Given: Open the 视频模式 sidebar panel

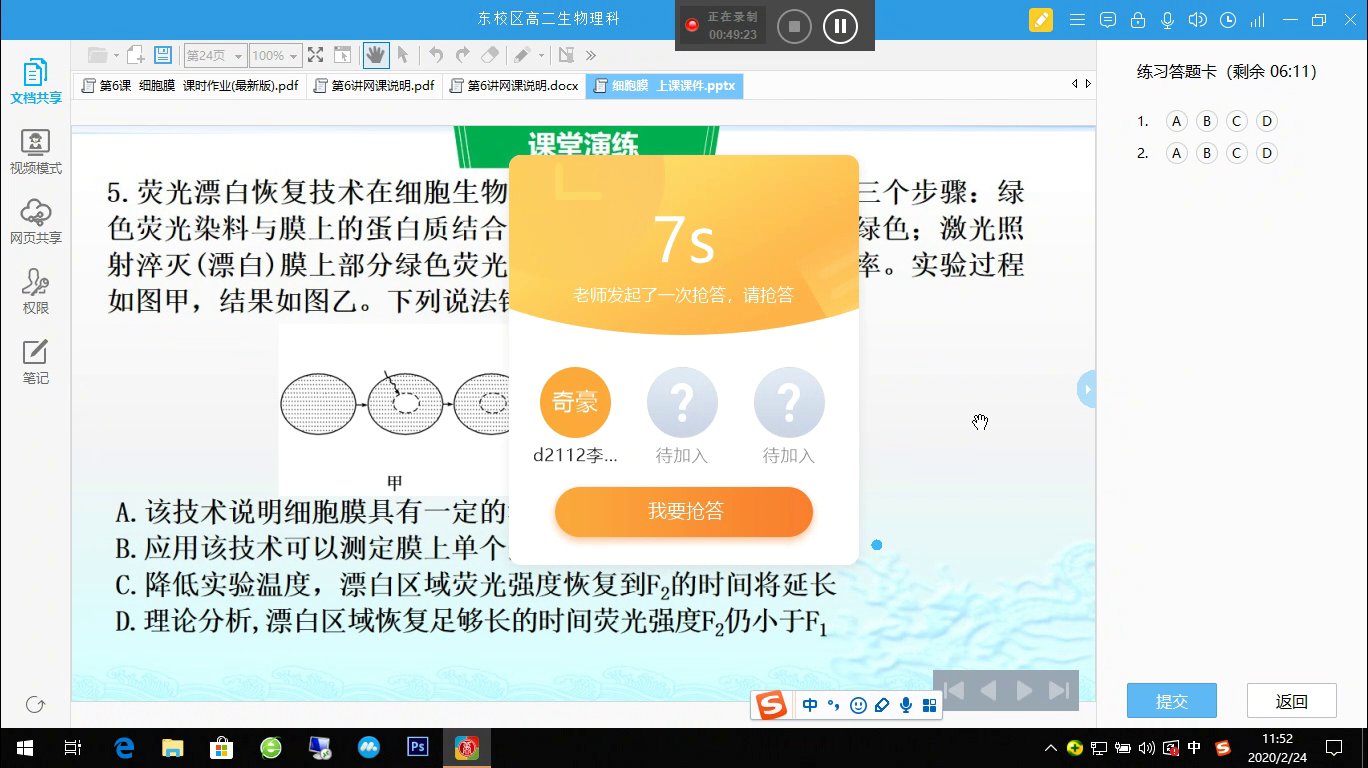Looking at the screenshot, I should point(36,152).
